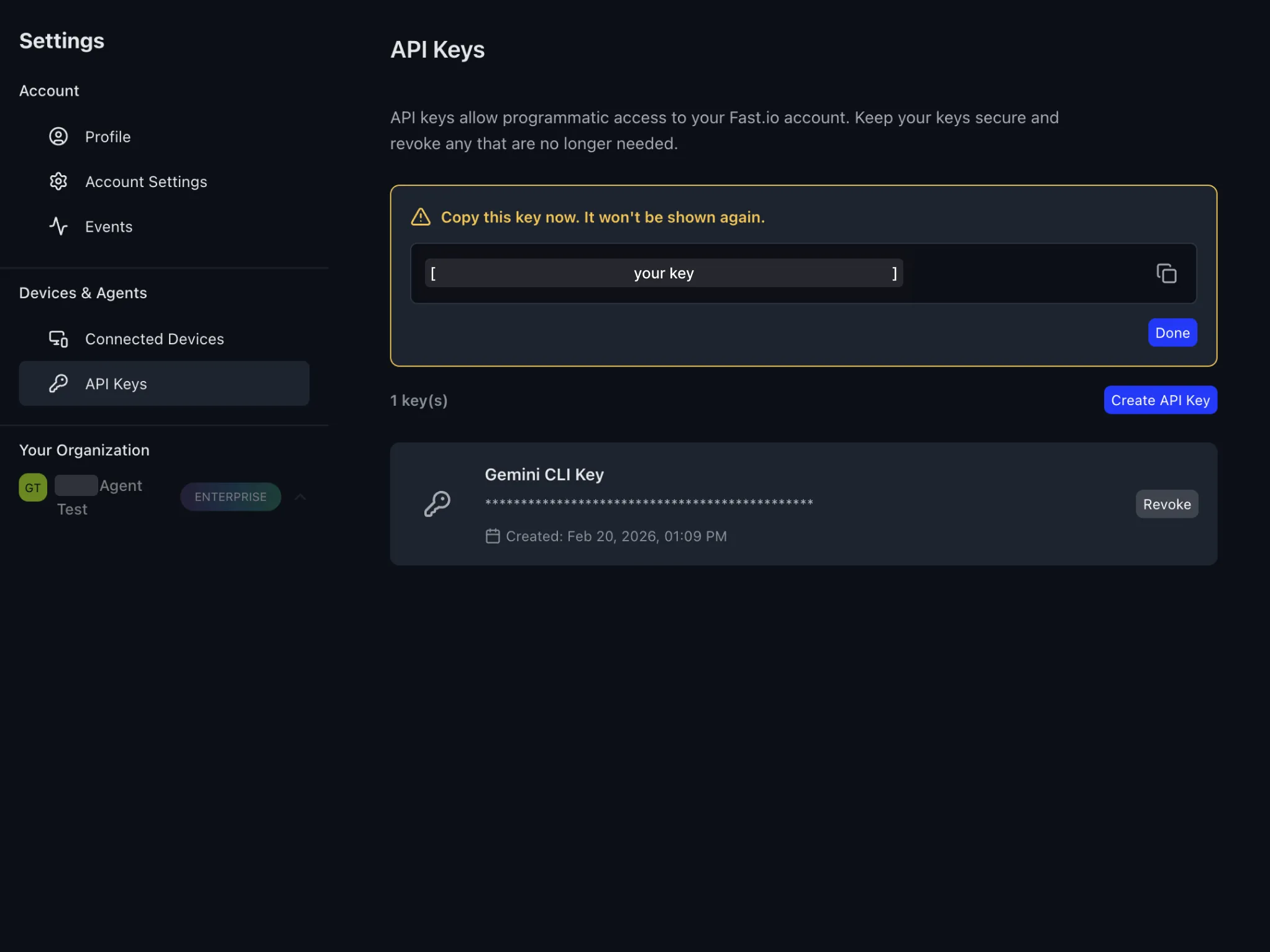Click the Account Settings gear icon
The width and height of the screenshot is (1270, 952).
[58, 181]
